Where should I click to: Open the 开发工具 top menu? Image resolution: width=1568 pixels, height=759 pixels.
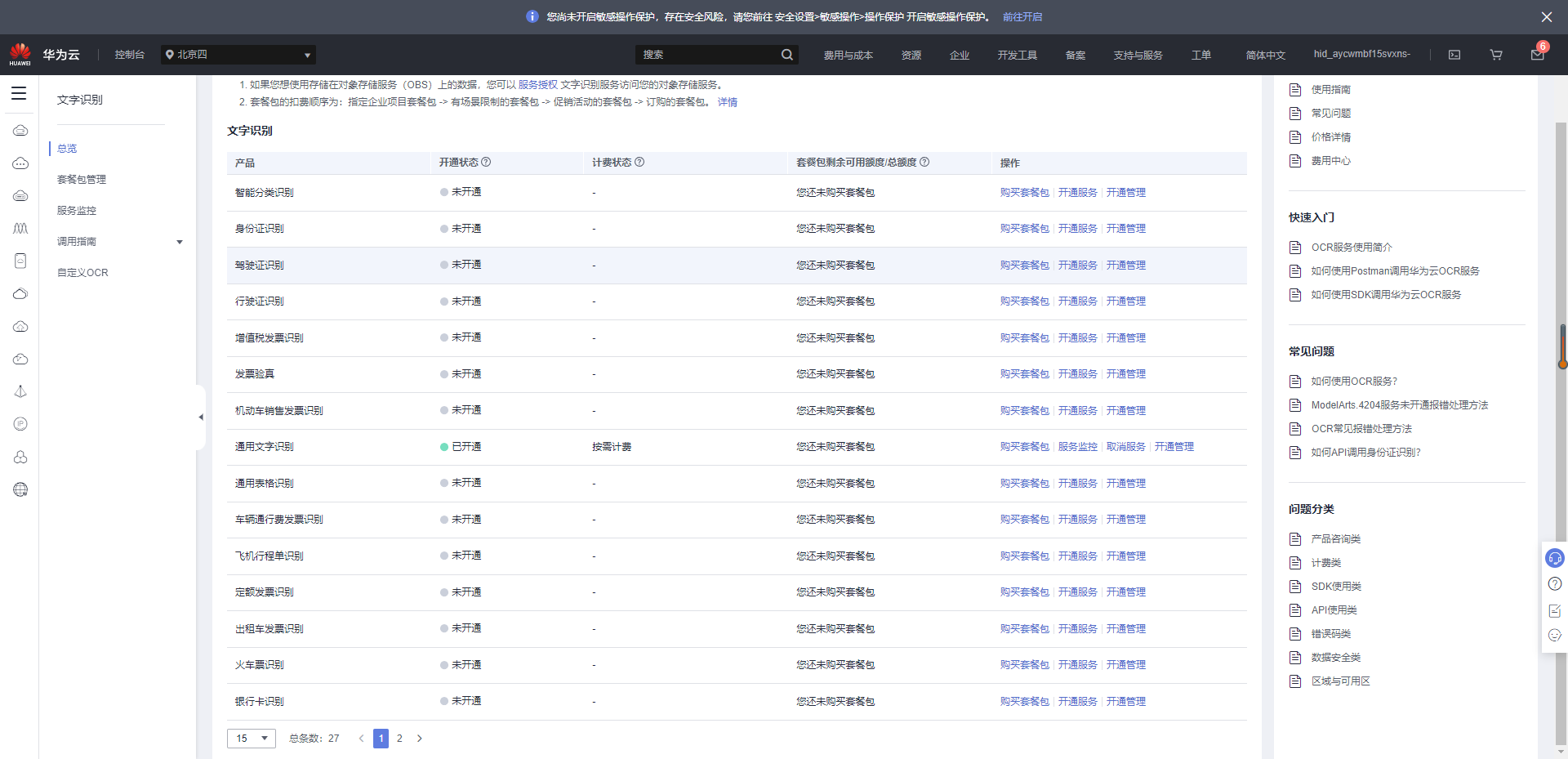tap(1017, 56)
